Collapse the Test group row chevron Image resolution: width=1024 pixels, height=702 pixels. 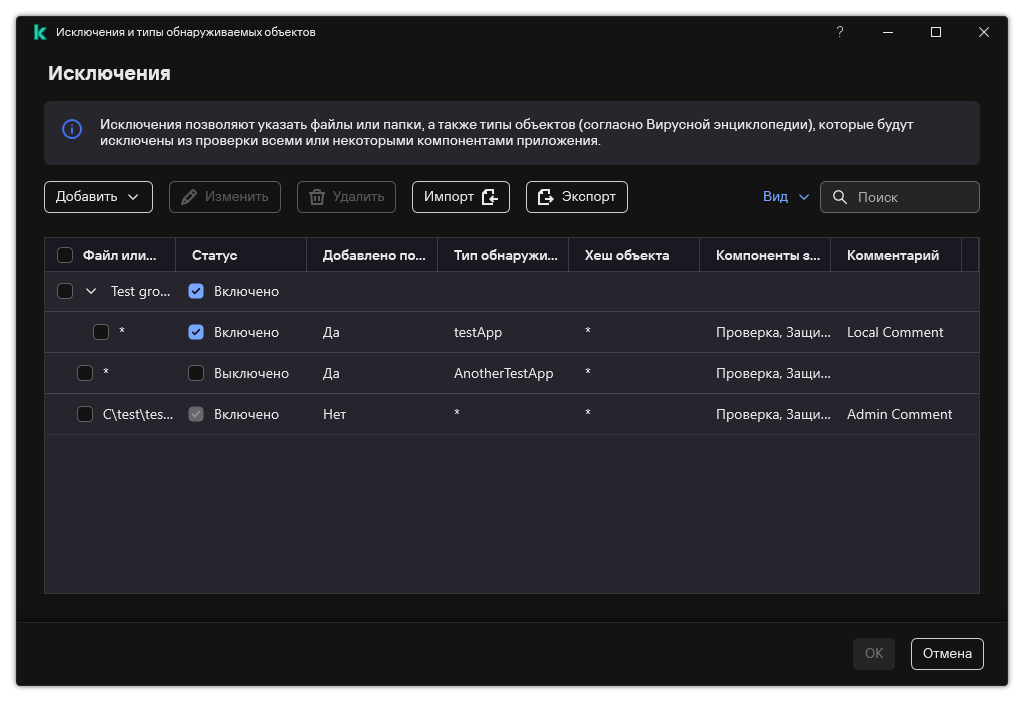[x=91, y=291]
